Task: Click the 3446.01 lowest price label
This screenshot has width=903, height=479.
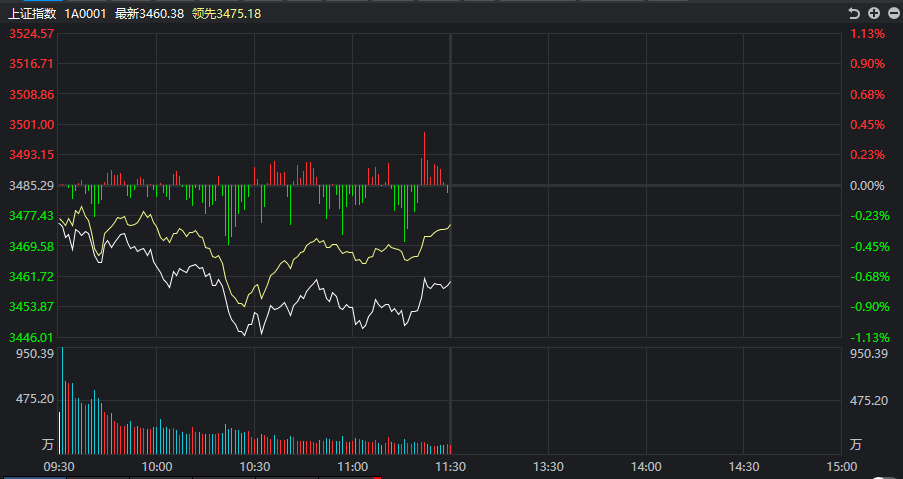Action: click(32, 337)
